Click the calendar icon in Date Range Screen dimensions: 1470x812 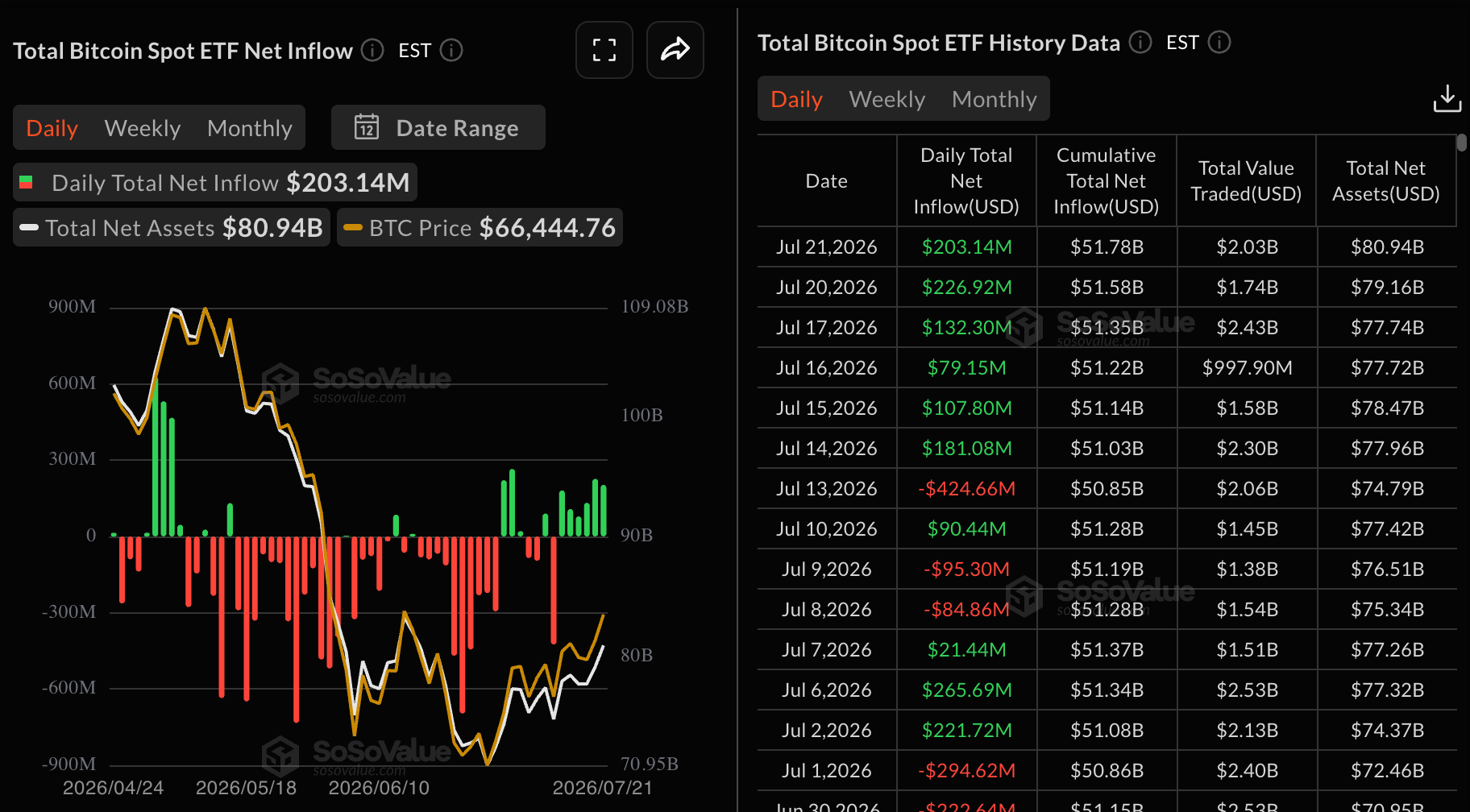pos(367,127)
